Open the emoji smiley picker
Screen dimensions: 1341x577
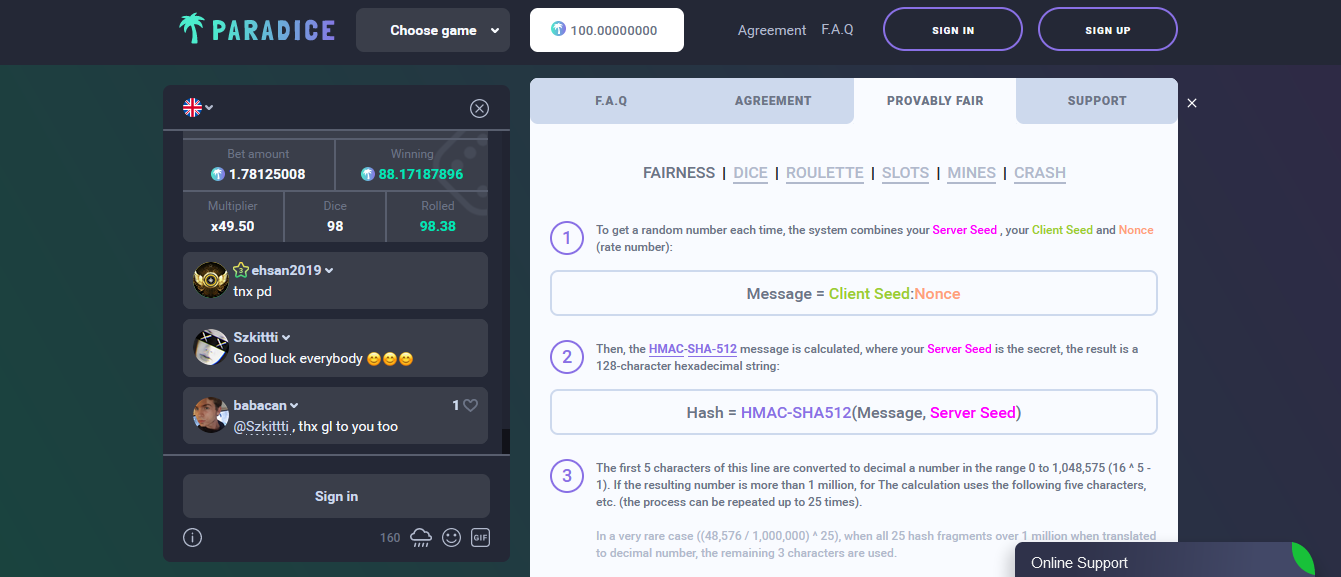(451, 538)
